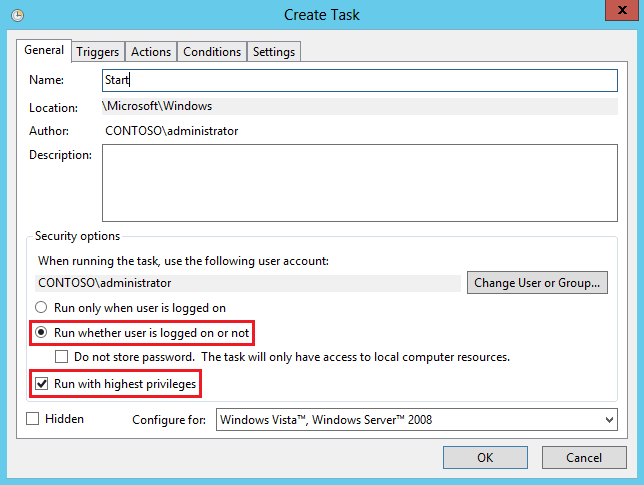Expand the Configure for dropdown

[x=416, y=420]
